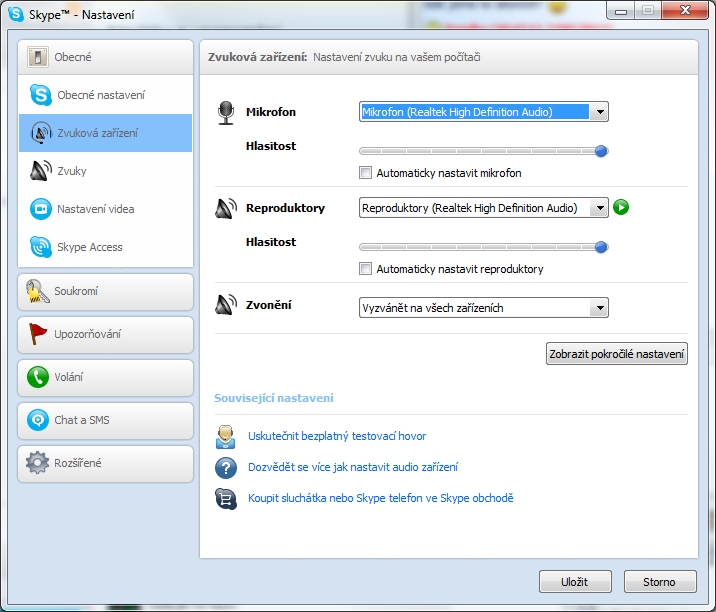Viewport: 716px width, 612px height.
Task: Click the gear icon for Rozšířené
Action: pos(37,463)
